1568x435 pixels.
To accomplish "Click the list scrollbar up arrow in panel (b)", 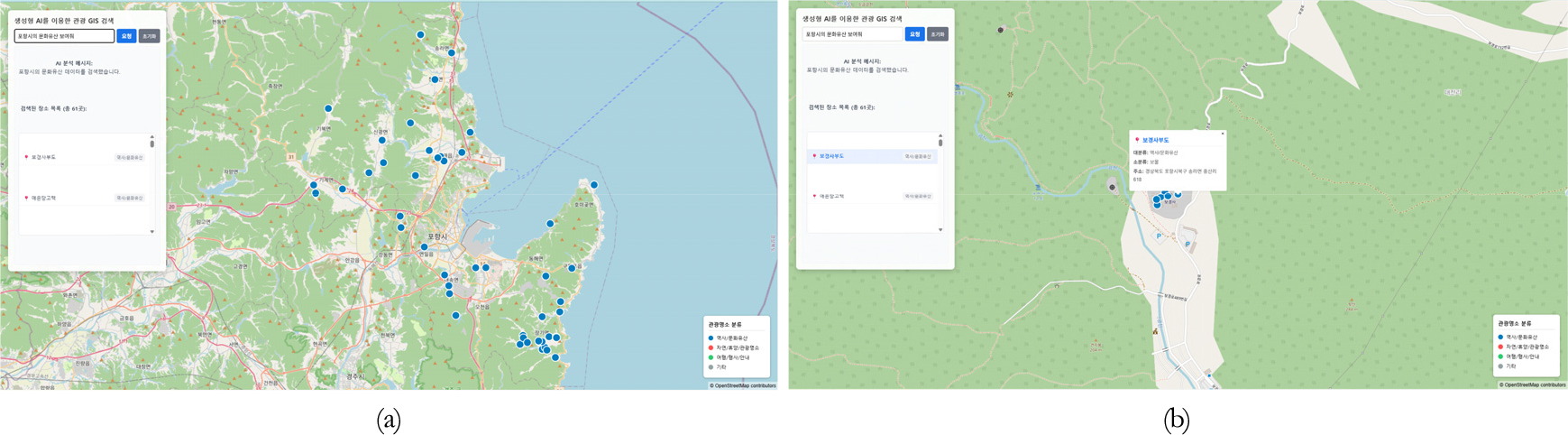I will click(940, 135).
